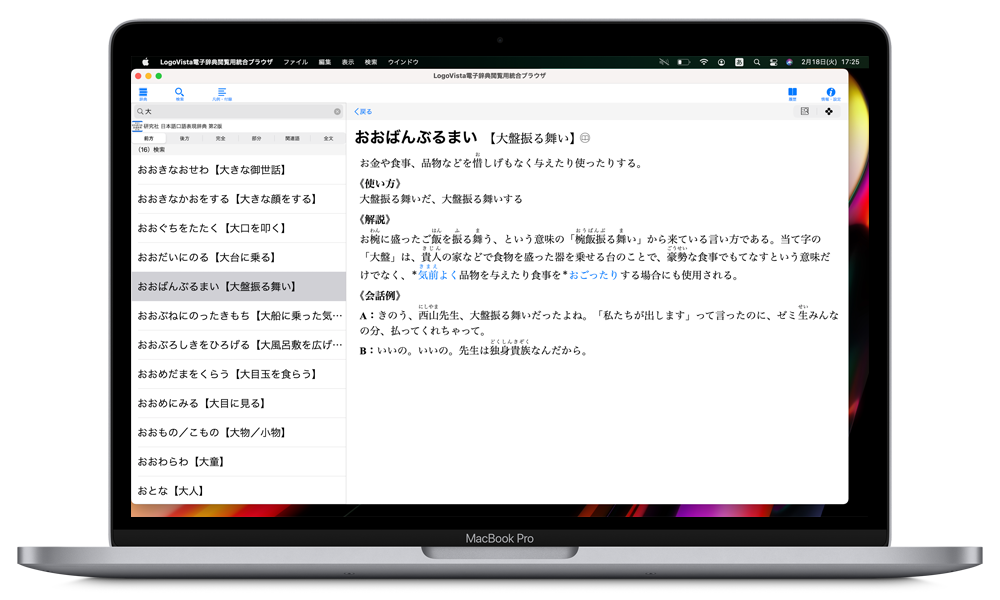Select result おおきなおせわ【大きな御世話】
The height and width of the screenshot is (600, 1000).
(239, 170)
